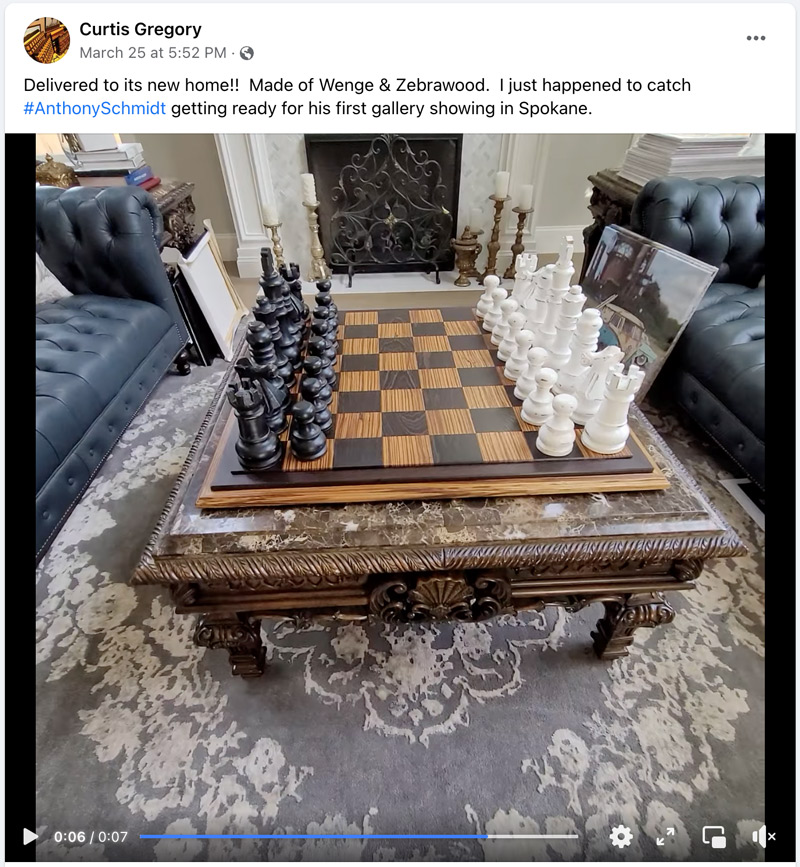Click the painting leaning on the sofa in video

coord(647,301)
